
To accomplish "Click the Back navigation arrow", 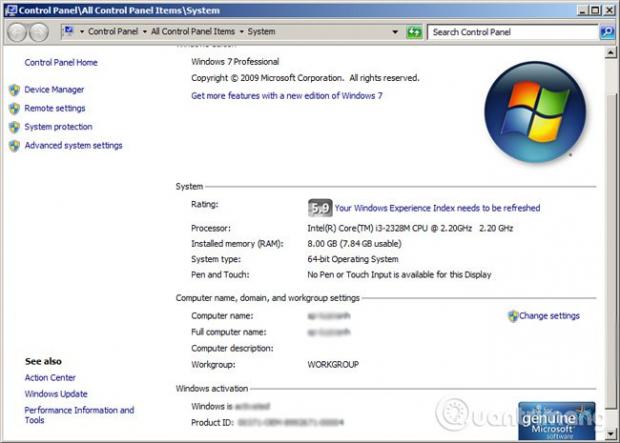I will point(17,32).
